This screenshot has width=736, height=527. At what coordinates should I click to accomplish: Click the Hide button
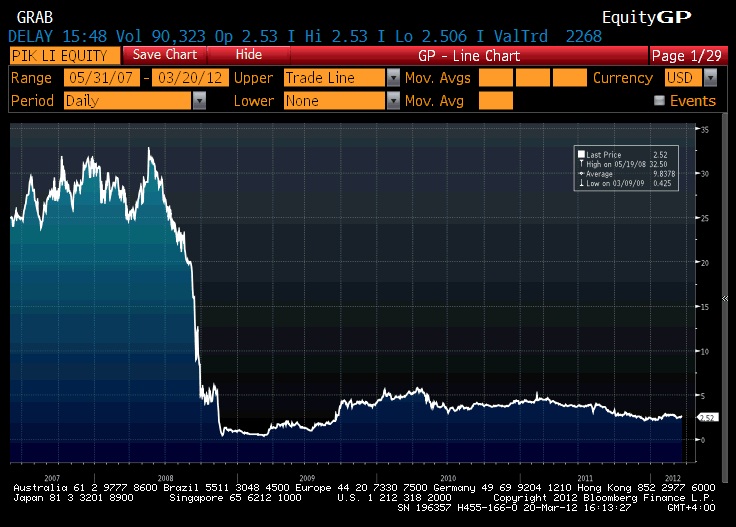[x=248, y=55]
